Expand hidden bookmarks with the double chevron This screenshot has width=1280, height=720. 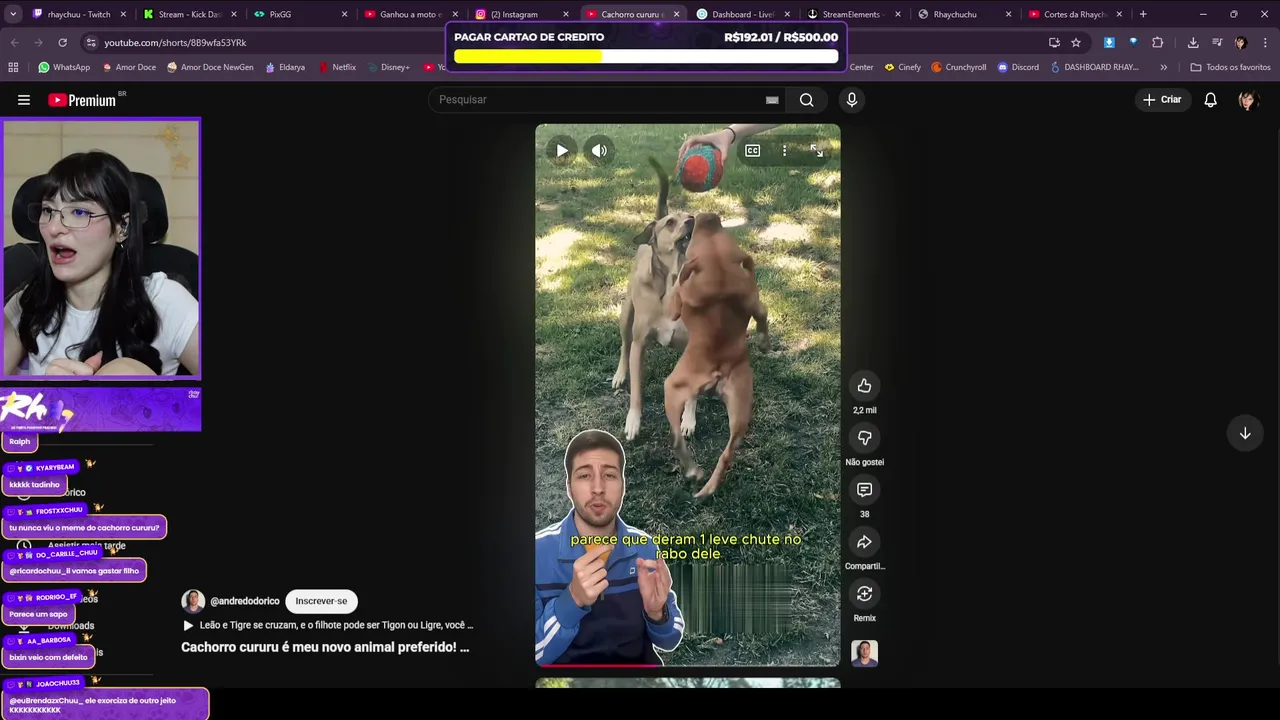pyautogui.click(x=1163, y=67)
